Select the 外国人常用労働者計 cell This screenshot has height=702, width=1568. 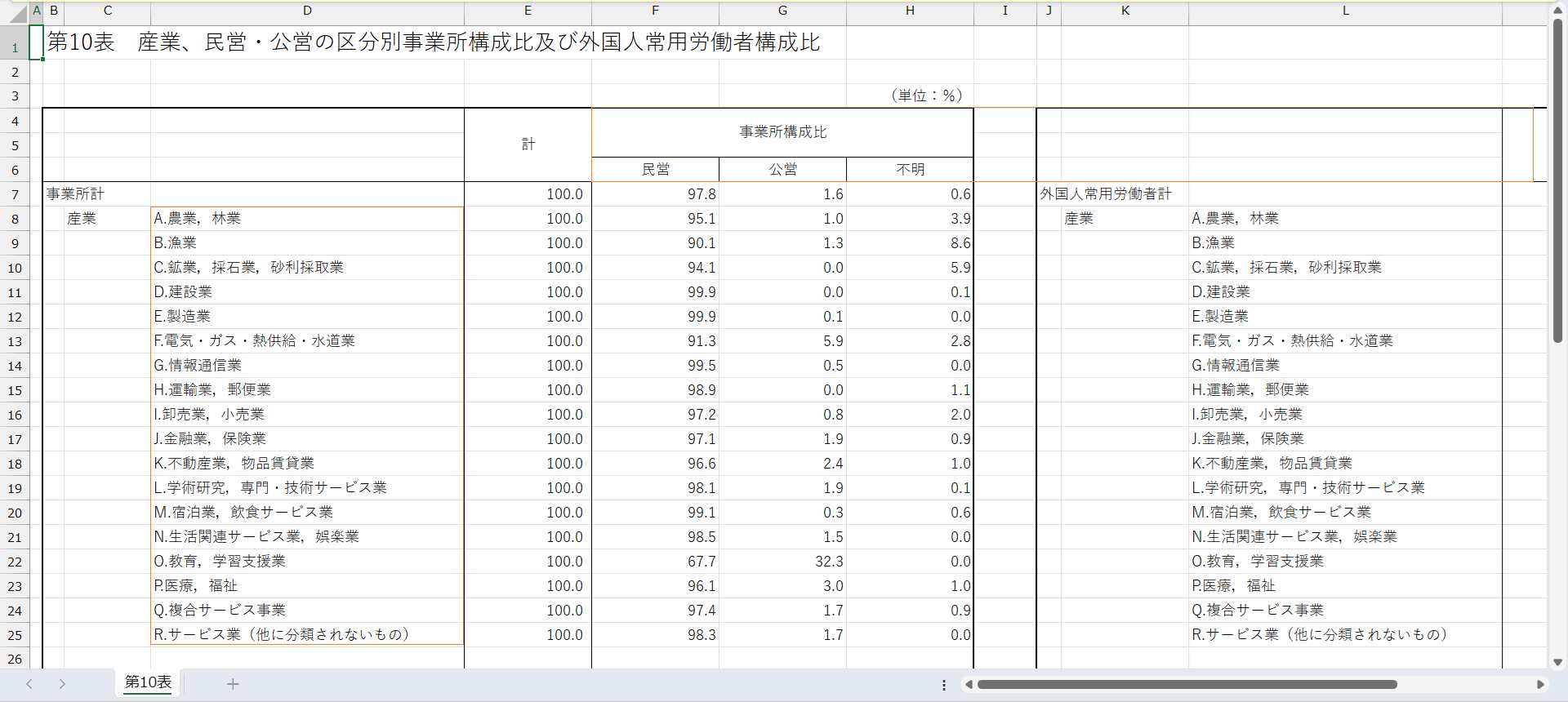point(1106,194)
